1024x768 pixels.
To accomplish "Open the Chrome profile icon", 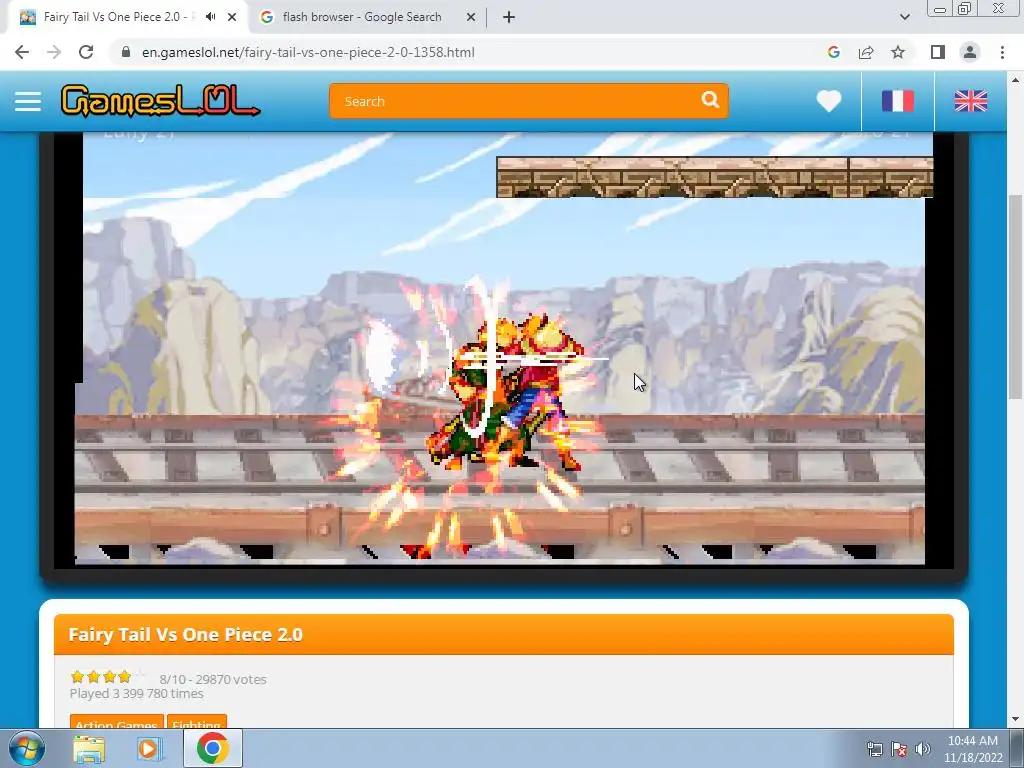I will point(970,52).
